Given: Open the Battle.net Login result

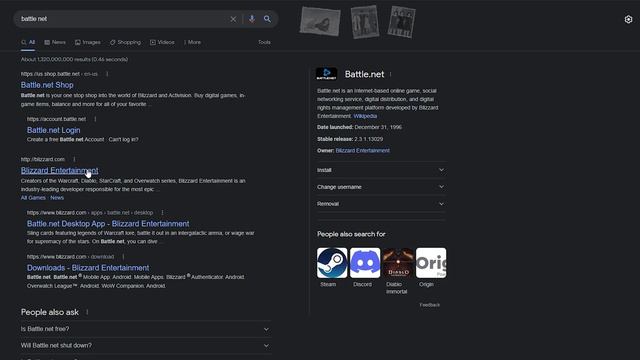Looking at the screenshot, I should pyautogui.click(x=53, y=130).
